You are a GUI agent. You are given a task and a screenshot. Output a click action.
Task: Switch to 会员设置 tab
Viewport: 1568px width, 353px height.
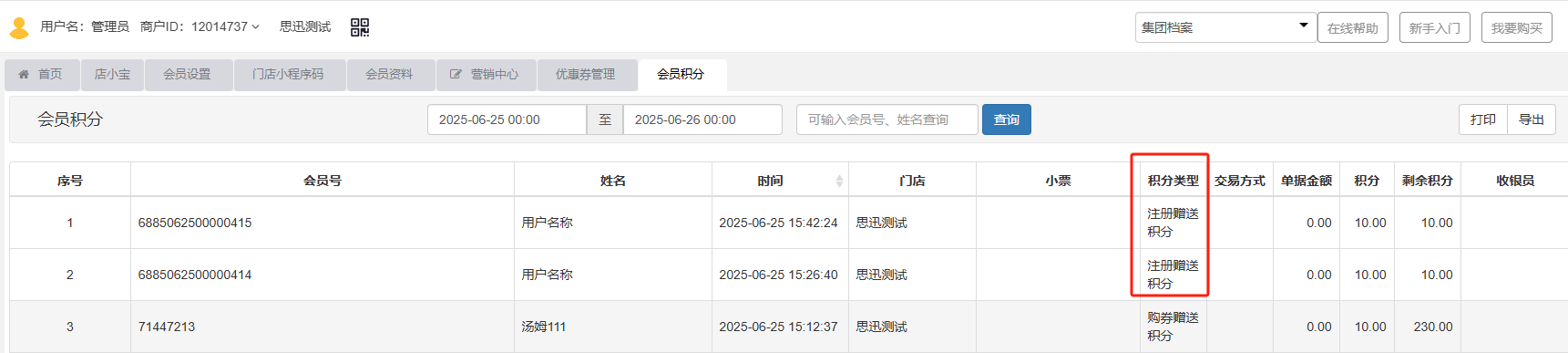coord(187,75)
